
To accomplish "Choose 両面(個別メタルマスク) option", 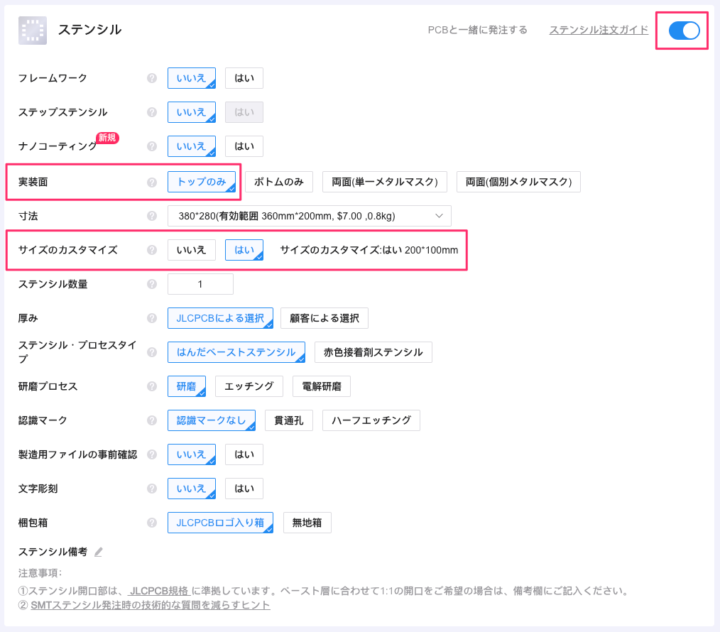I will tap(518, 182).
